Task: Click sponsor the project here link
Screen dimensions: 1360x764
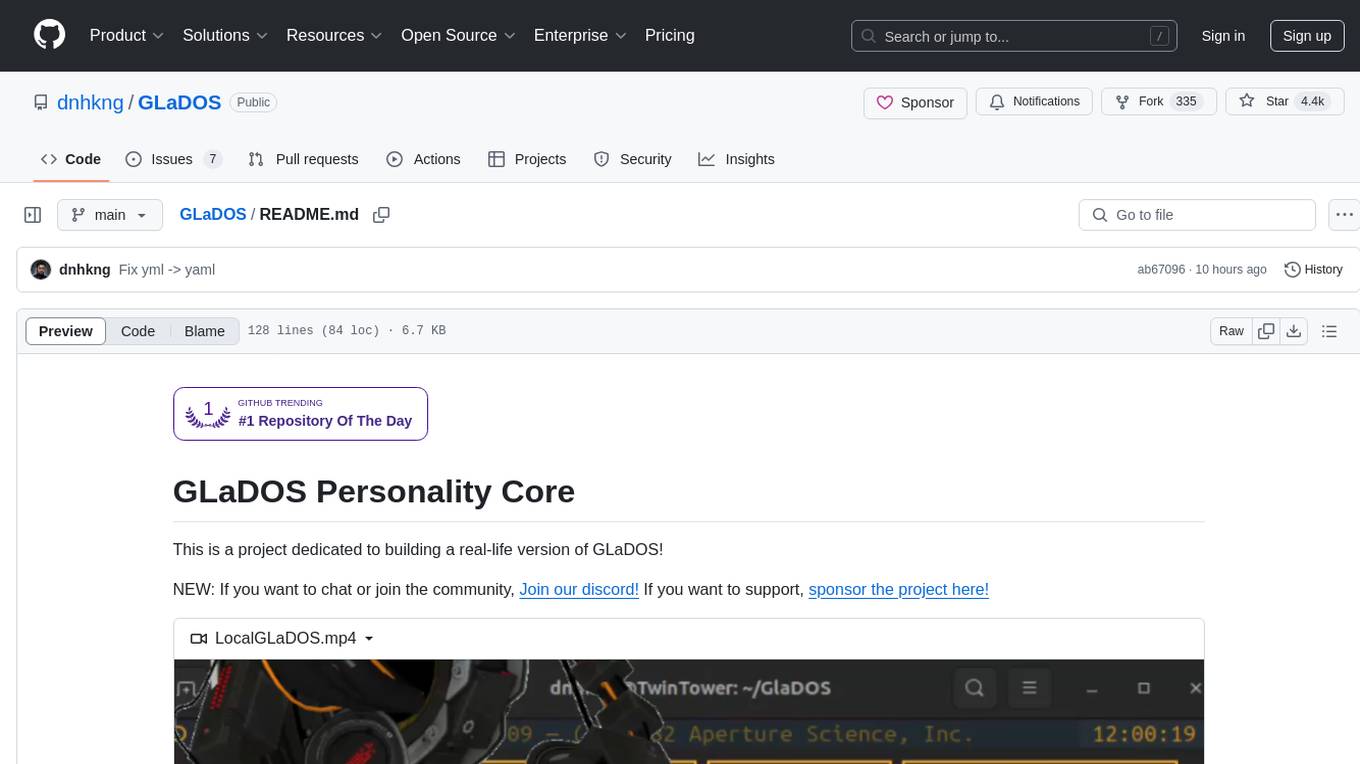Action: pos(898,589)
